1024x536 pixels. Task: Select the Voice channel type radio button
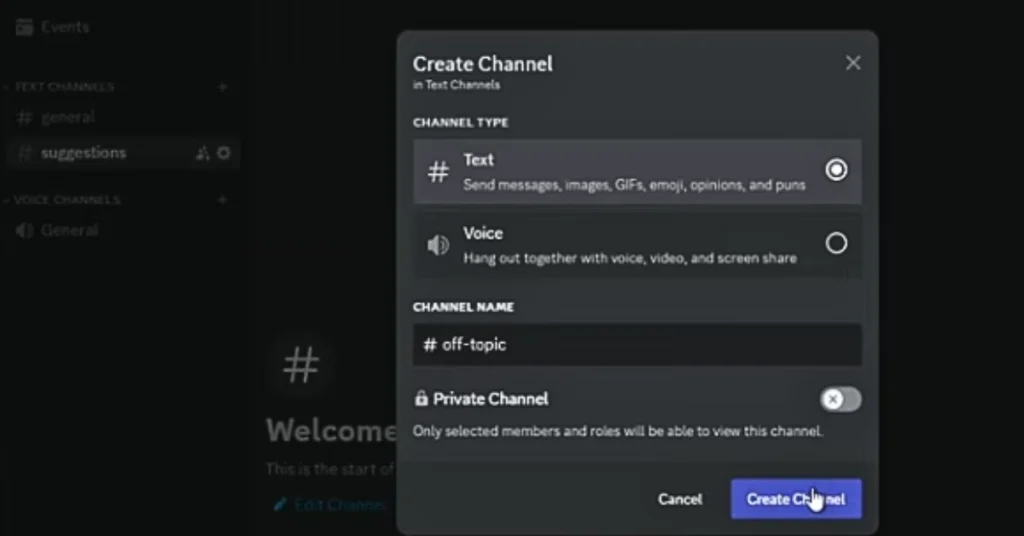(x=836, y=244)
